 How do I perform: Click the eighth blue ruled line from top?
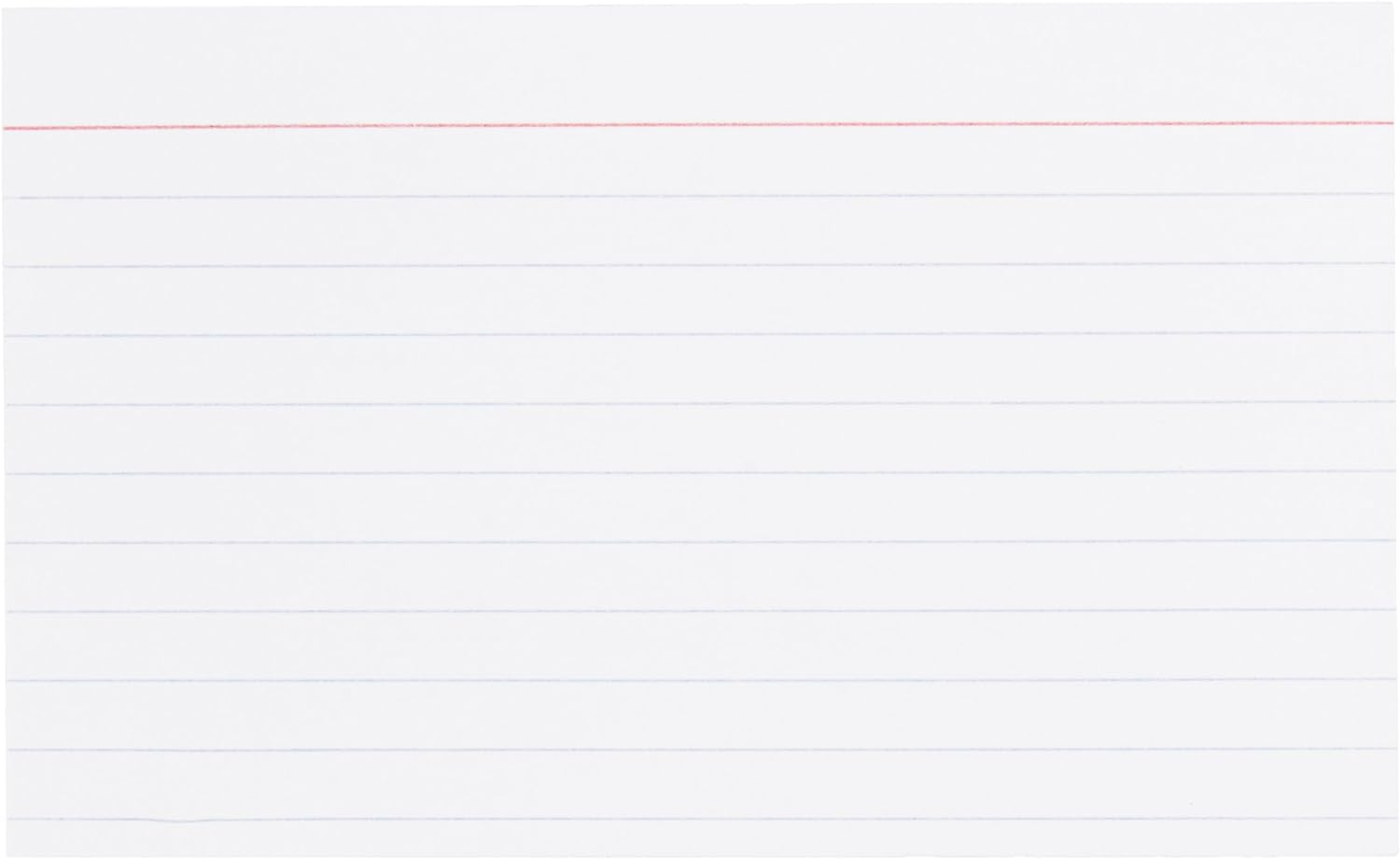(x=698, y=680)
